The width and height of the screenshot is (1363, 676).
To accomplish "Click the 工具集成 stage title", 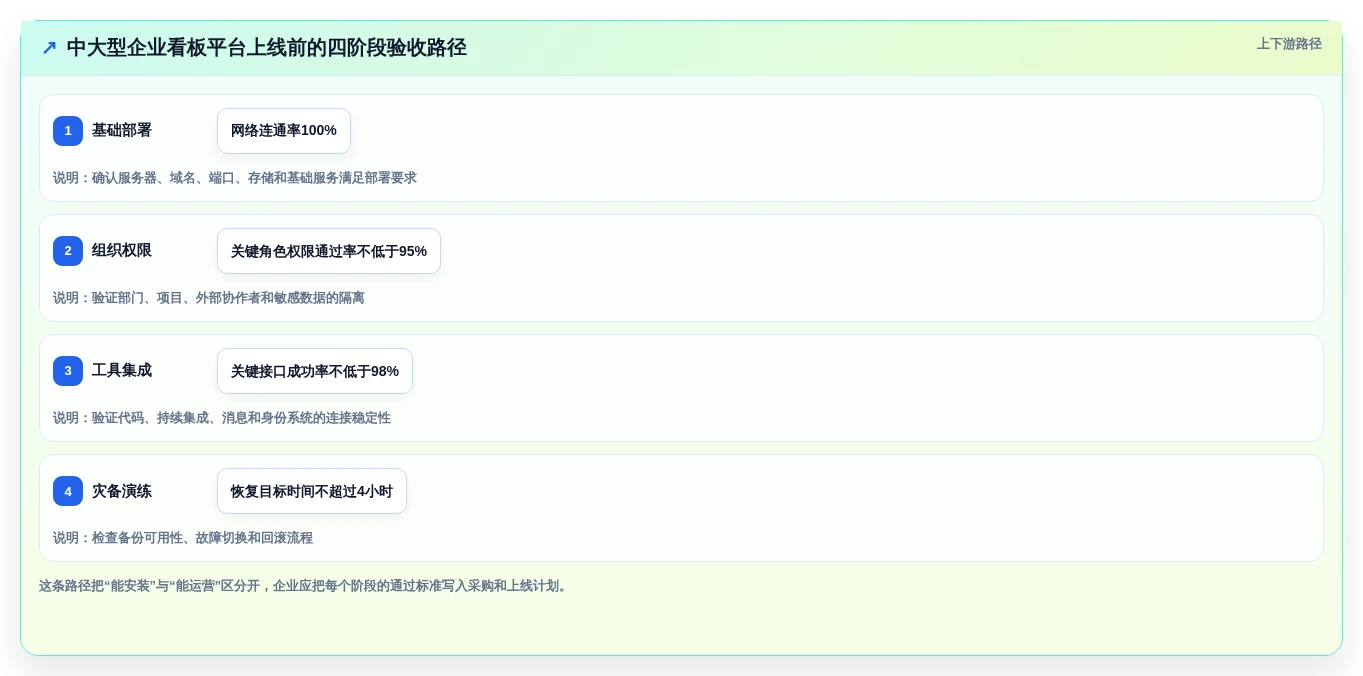I will (x=122, y=371).
